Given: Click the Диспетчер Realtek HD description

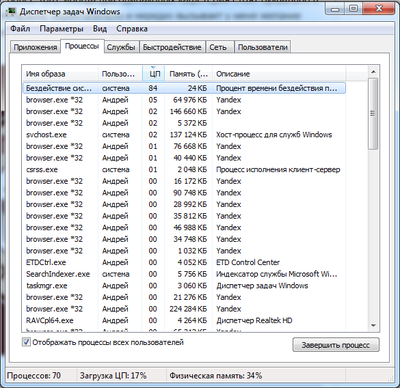Looking at the screenshot, I should click(x=254, y=320).
